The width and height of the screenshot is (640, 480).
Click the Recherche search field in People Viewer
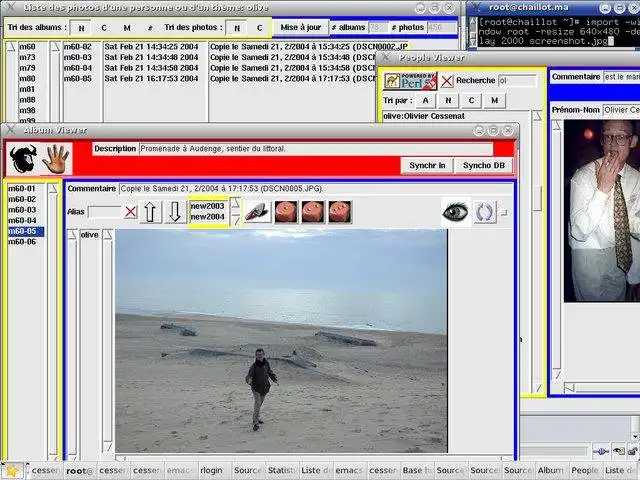[518, 81]
